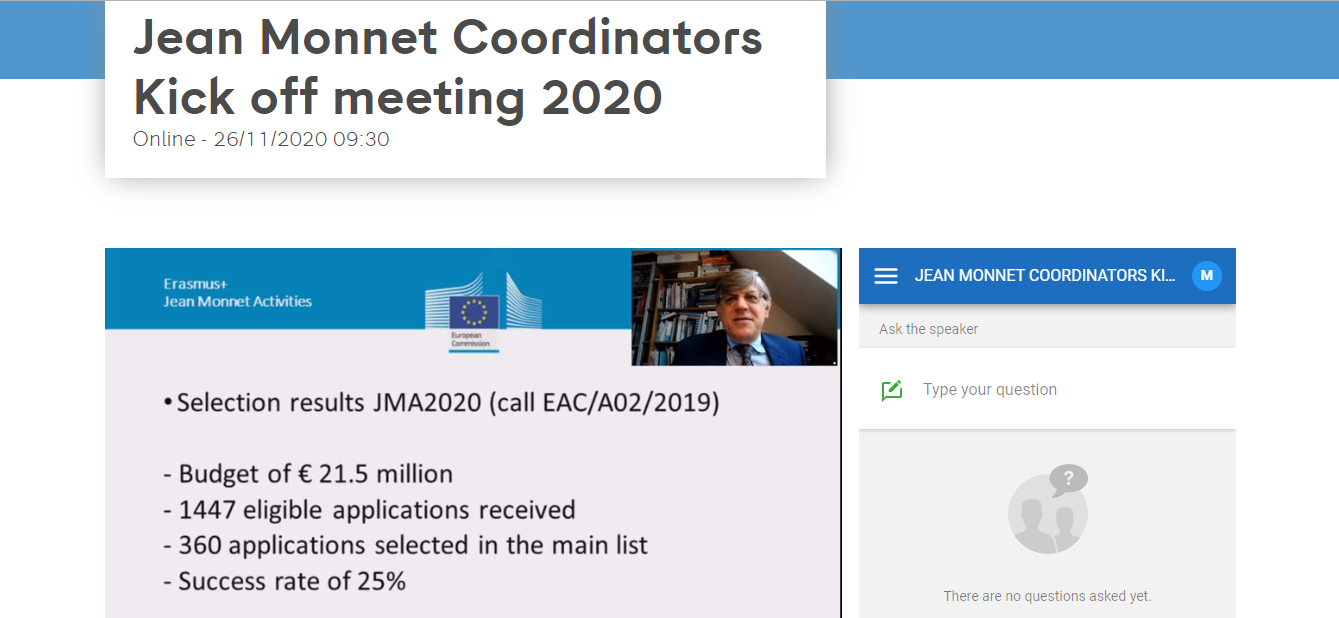
Task: Click "1447 eligible applications received" on the slide
Action: 376,510
